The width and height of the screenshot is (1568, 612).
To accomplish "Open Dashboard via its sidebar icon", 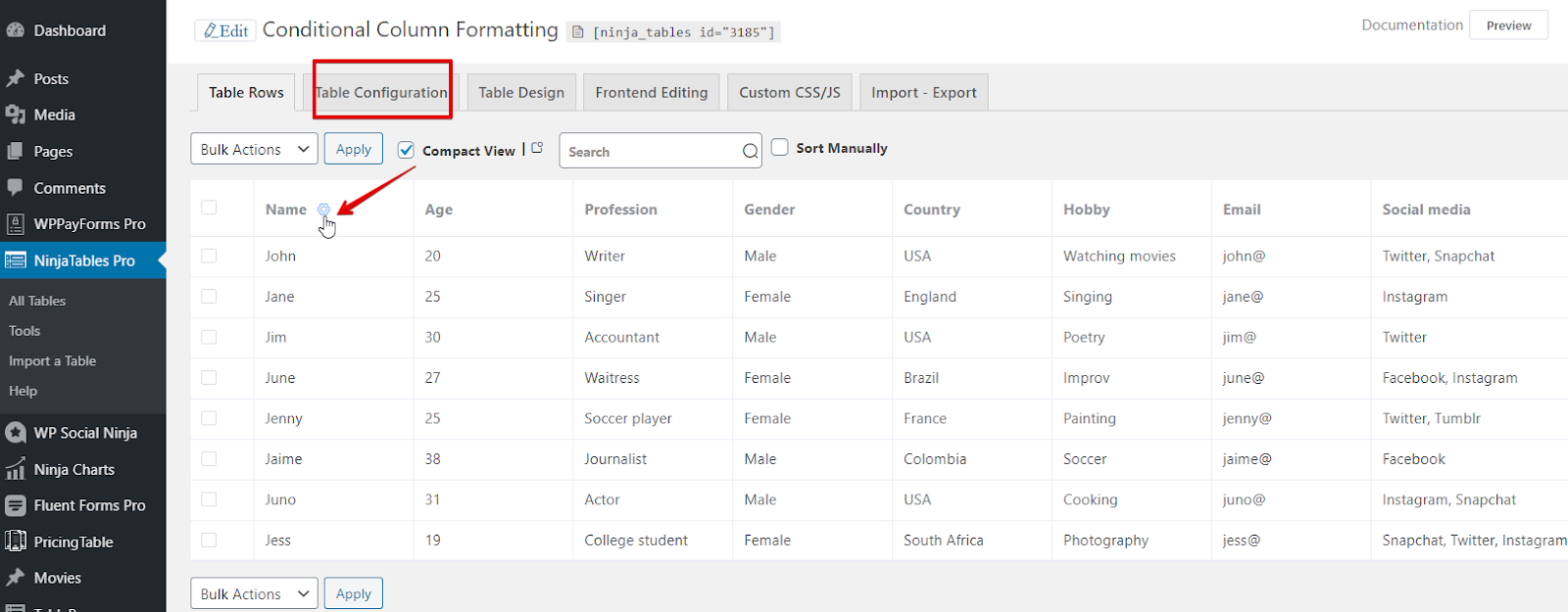I will point(15,30).
